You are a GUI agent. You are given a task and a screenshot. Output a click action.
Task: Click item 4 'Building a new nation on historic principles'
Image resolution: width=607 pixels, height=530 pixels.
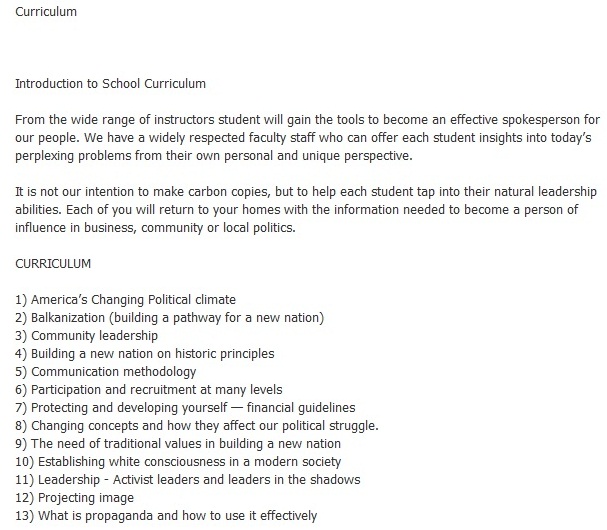coord(145,354)
